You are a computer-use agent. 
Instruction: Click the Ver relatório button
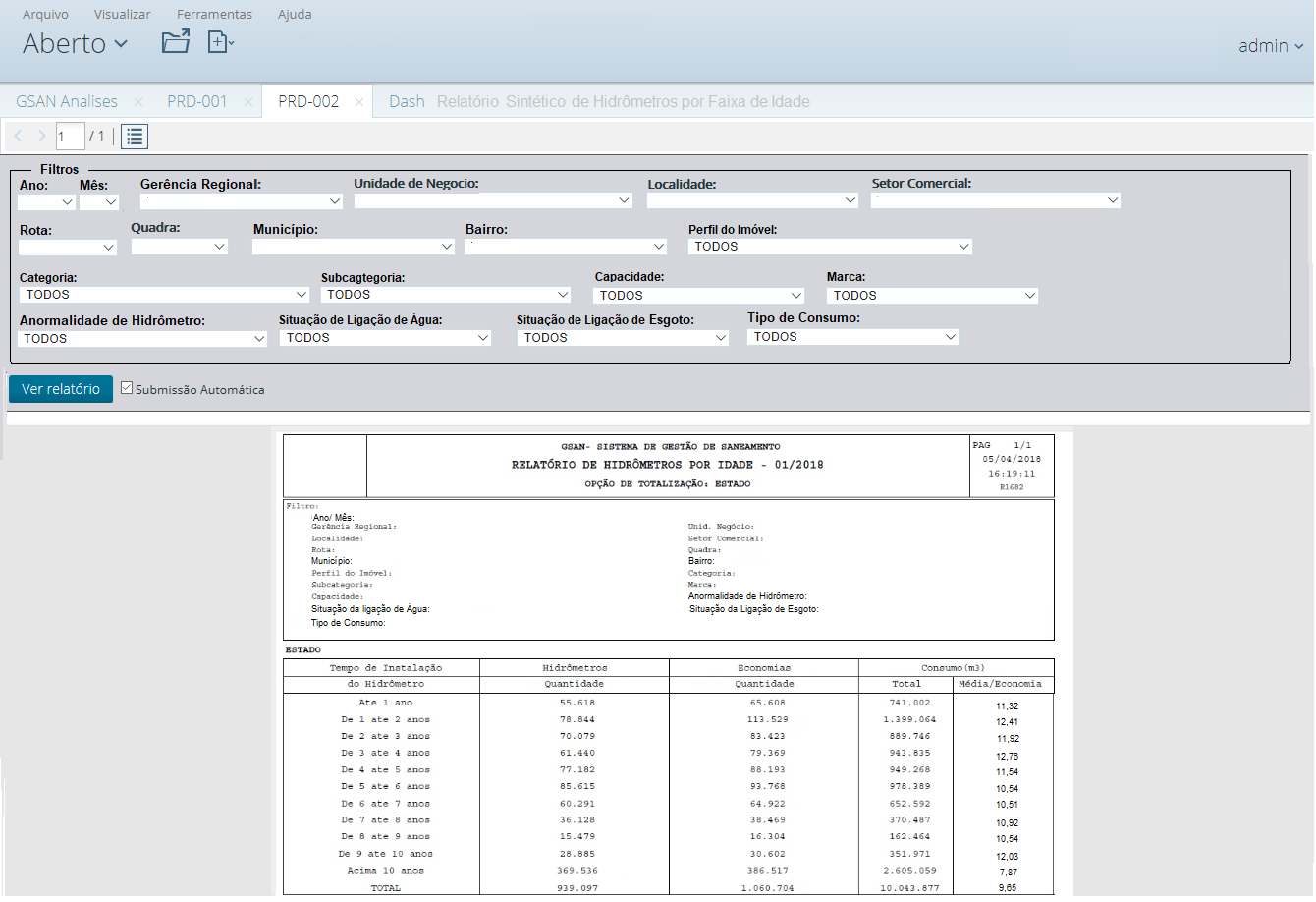[x=60, y=388]
